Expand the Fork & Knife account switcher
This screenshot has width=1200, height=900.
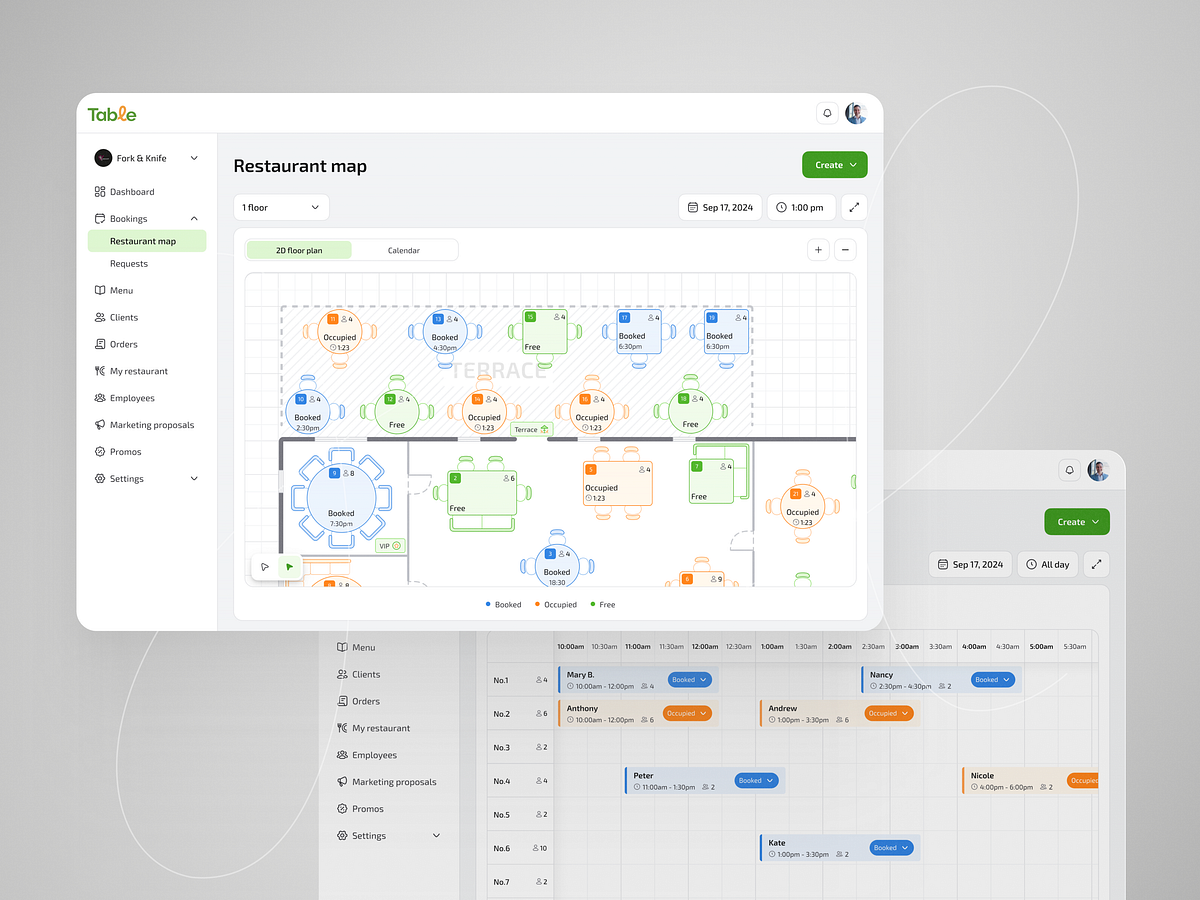[194, 157]
